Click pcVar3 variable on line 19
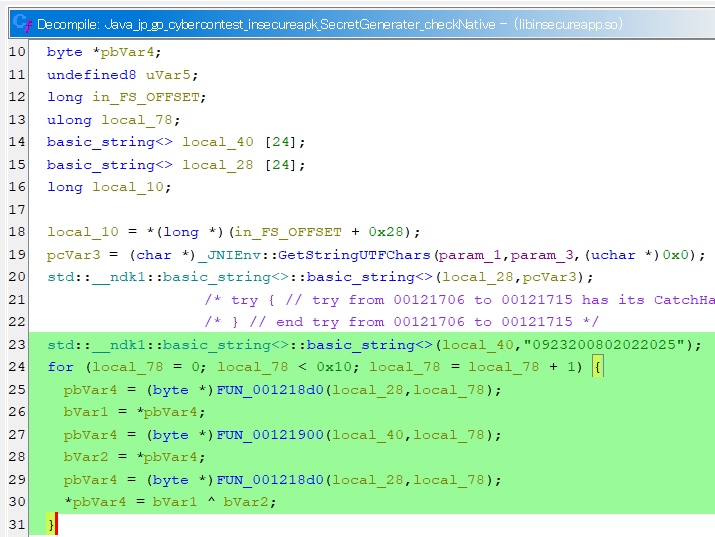Image resolution: width=715 pixels, height=537 pixels. click(x=73, y=255)
